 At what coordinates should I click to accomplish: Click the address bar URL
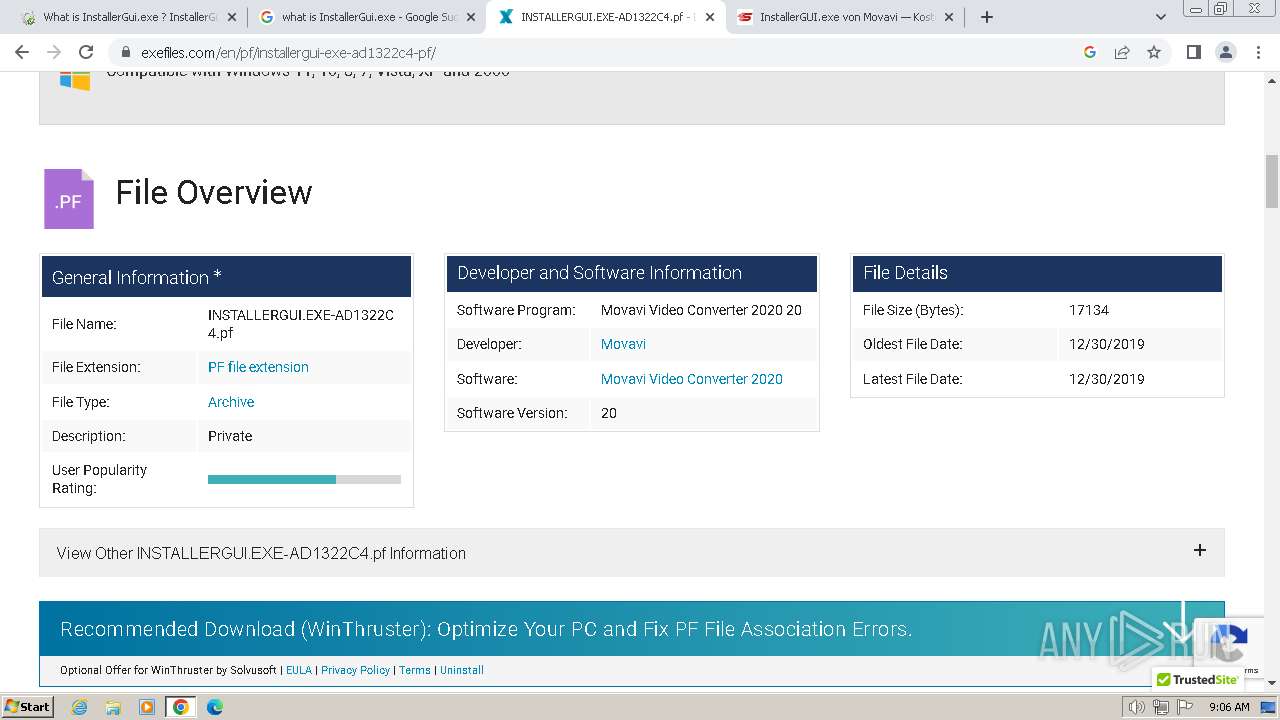point(288,53)
